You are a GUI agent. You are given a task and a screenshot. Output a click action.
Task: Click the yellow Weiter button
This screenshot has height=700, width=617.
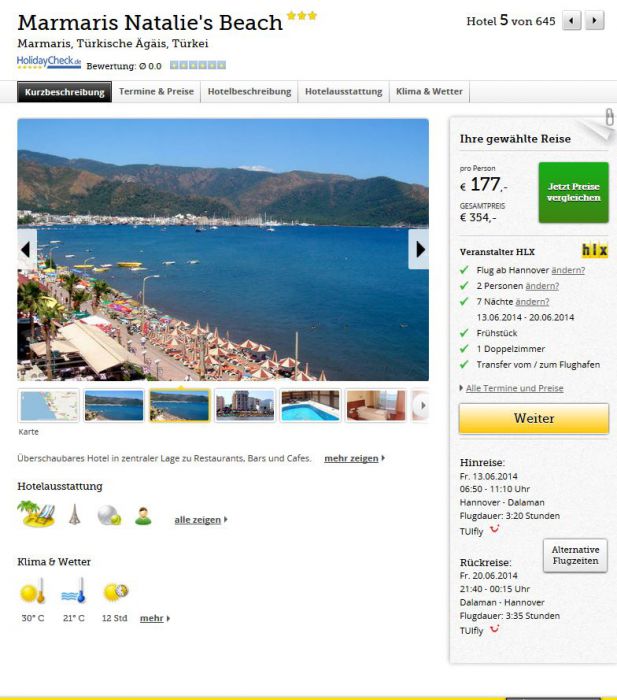(x=534, y=418)
